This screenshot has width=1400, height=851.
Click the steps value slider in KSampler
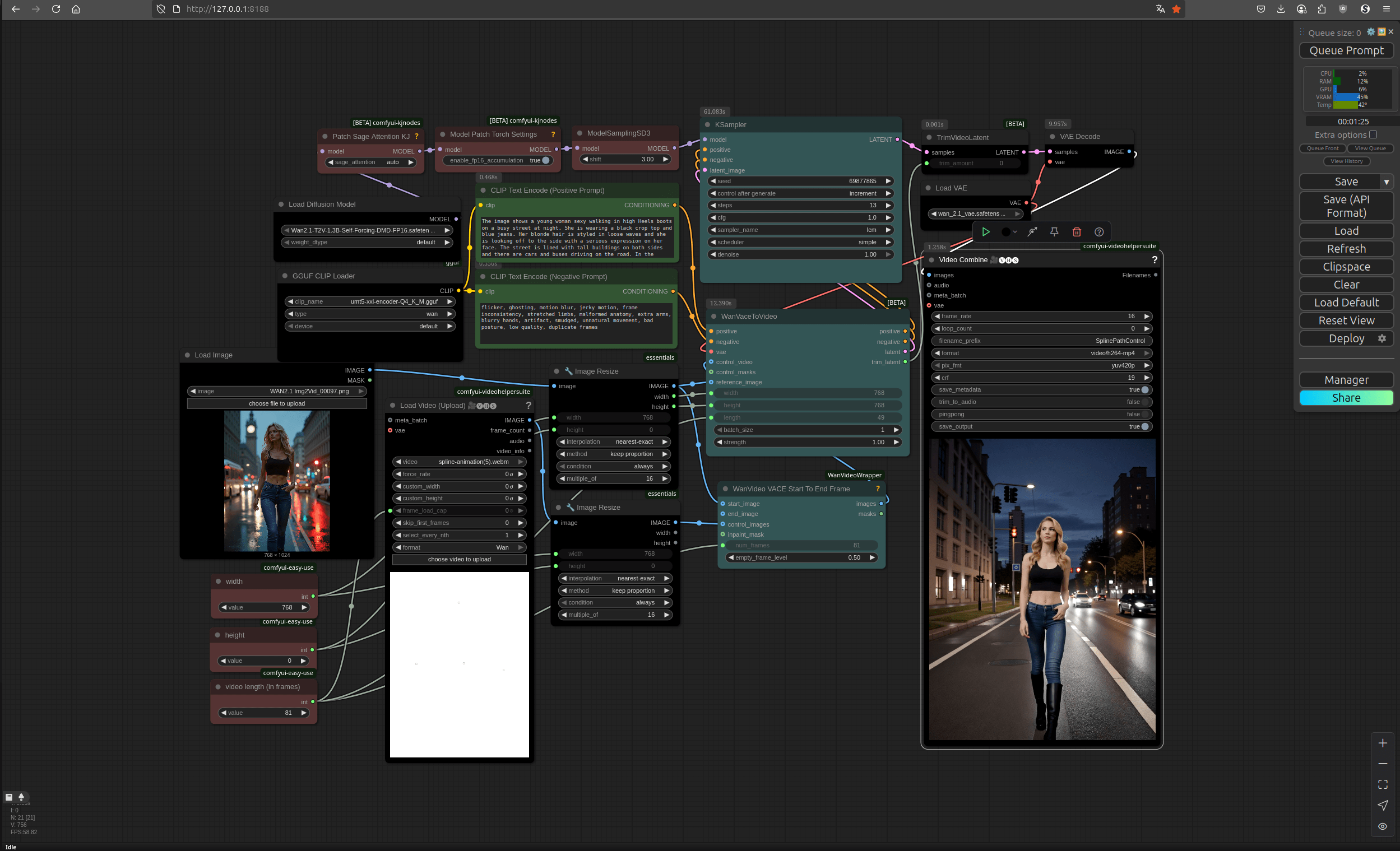[800, 205]
